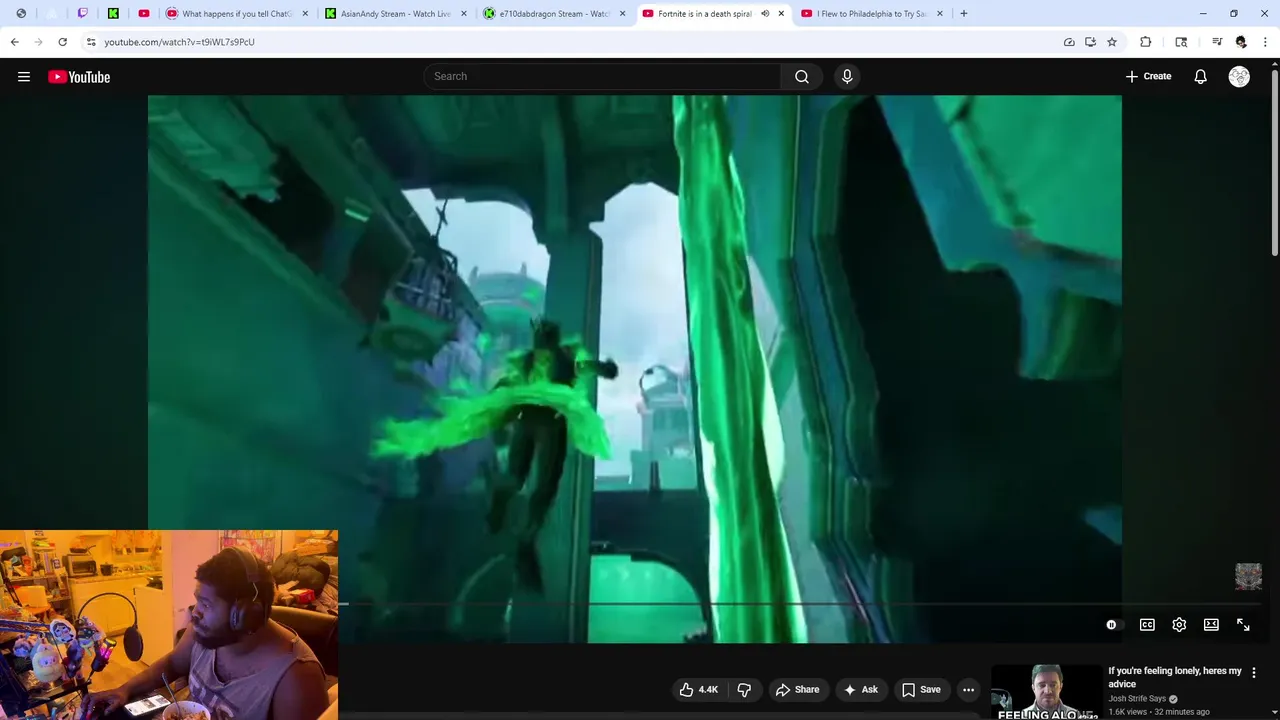Viewport: 1280px width, 720px height.
Task: Switch to the pinned Kick tab
Action: click(113, 14)
